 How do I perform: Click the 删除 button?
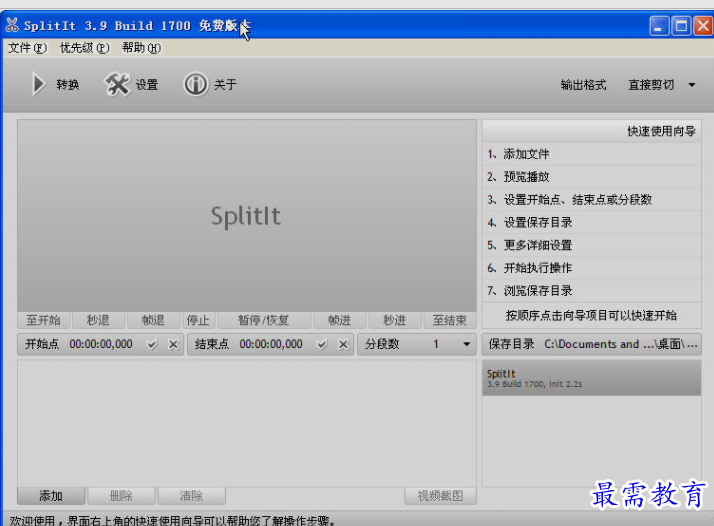121,495
